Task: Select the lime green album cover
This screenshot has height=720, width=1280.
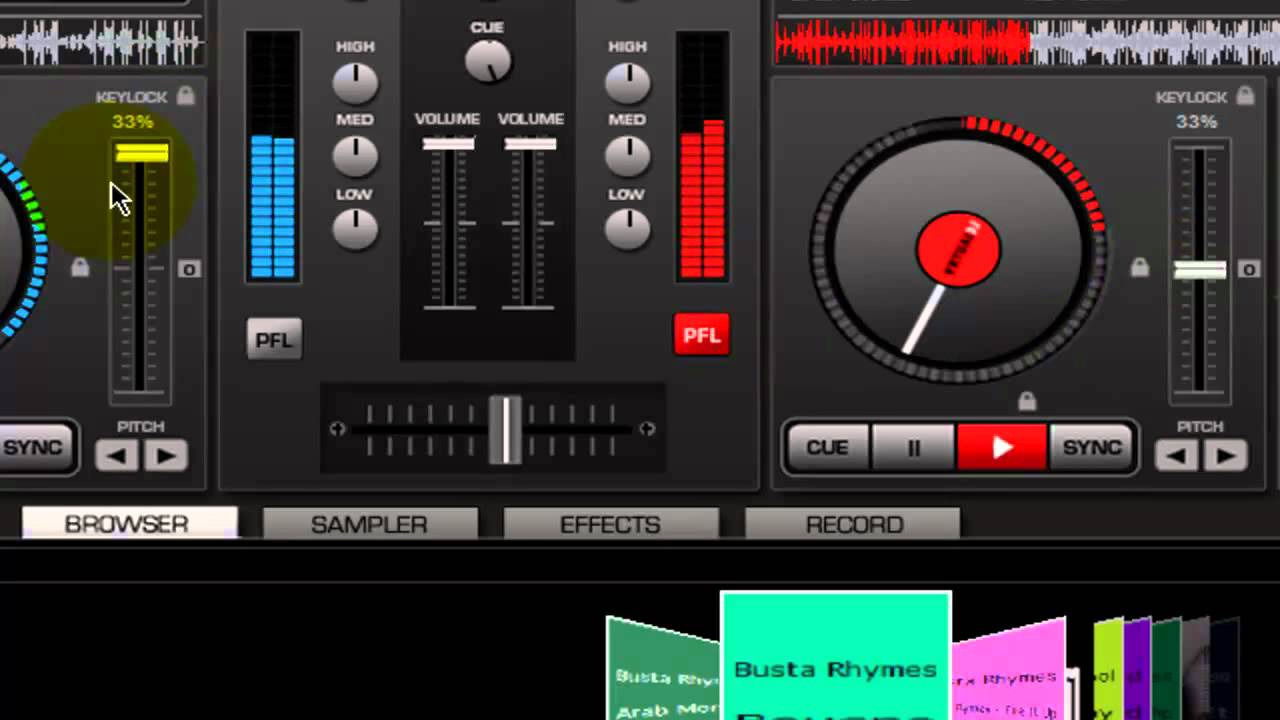Action: click(1107, 670)
